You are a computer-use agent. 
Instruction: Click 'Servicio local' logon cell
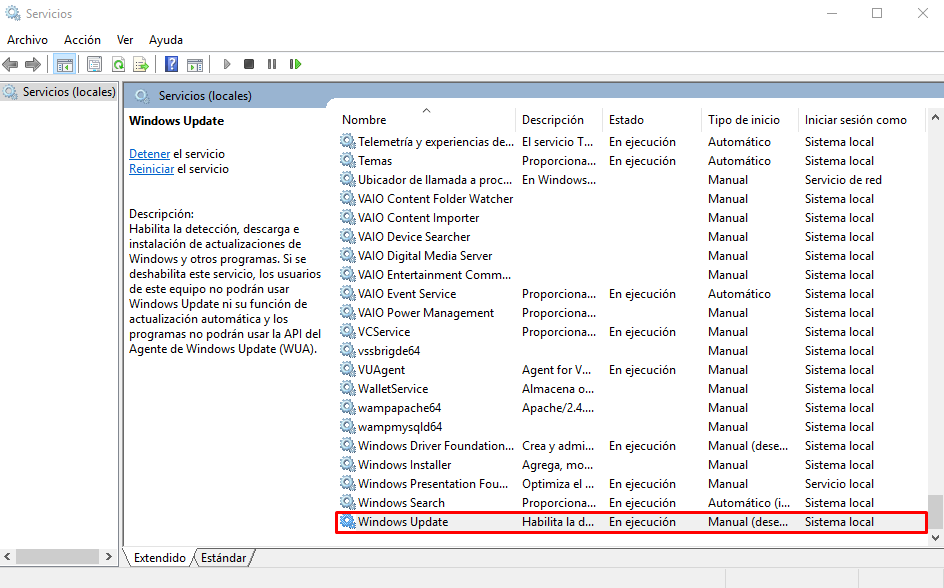click(839, 483)
